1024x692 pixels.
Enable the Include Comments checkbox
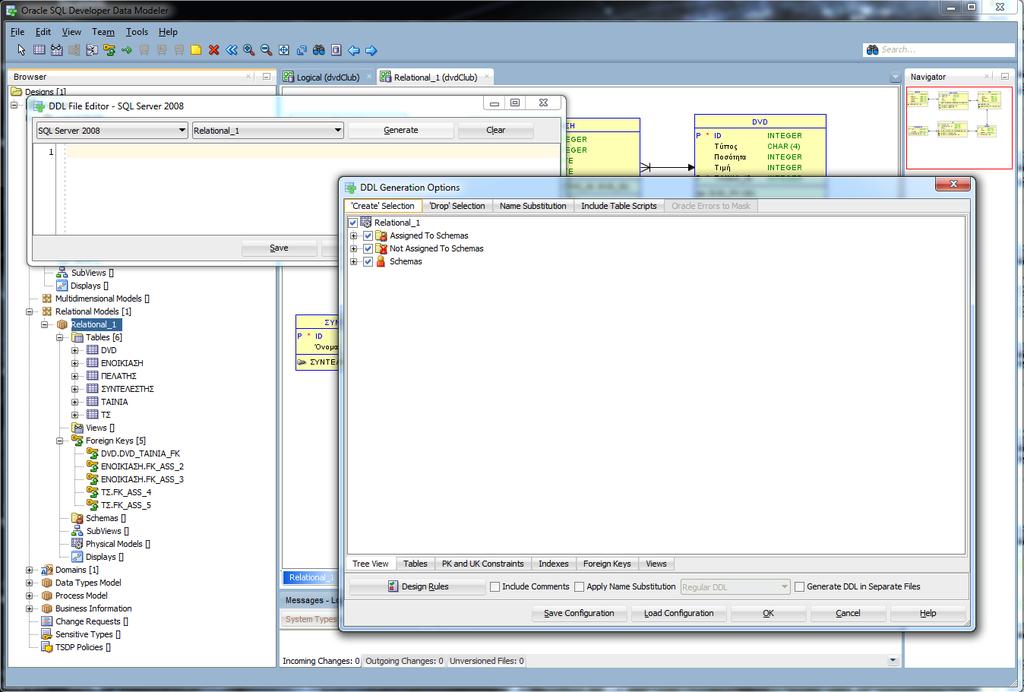pos(495,587)
